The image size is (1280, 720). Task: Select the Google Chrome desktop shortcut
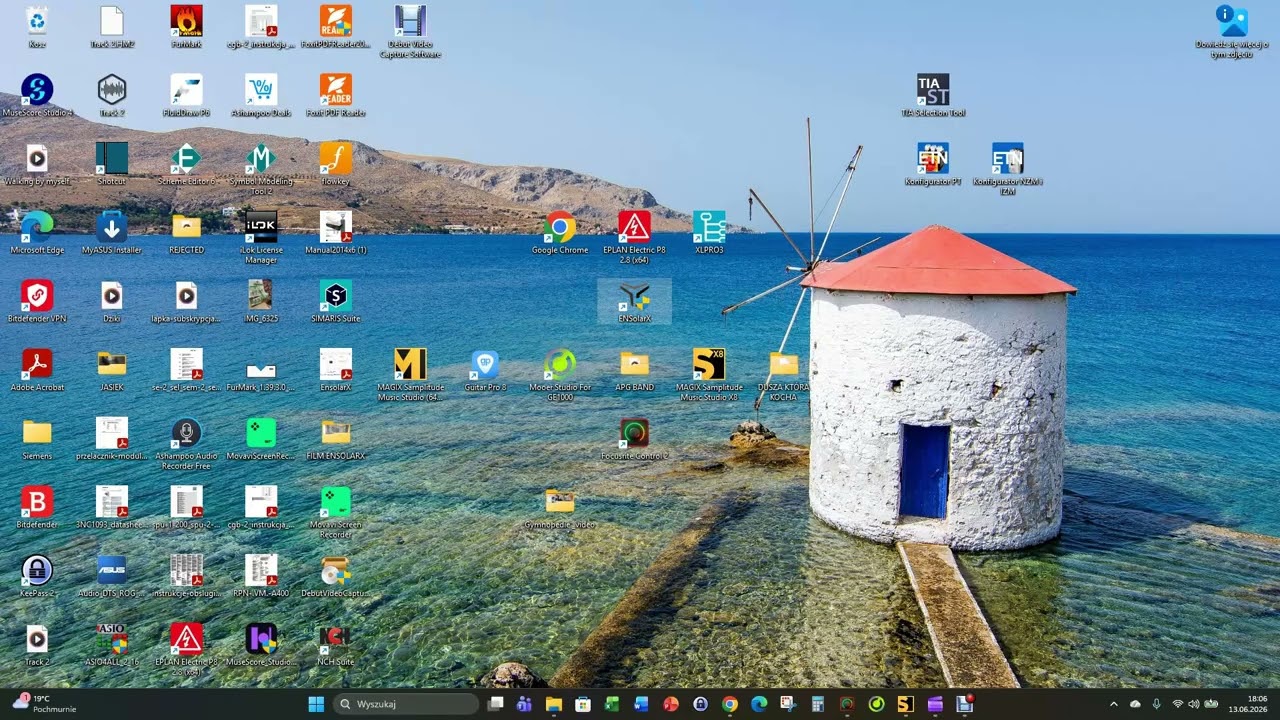(x=560, y=233)
